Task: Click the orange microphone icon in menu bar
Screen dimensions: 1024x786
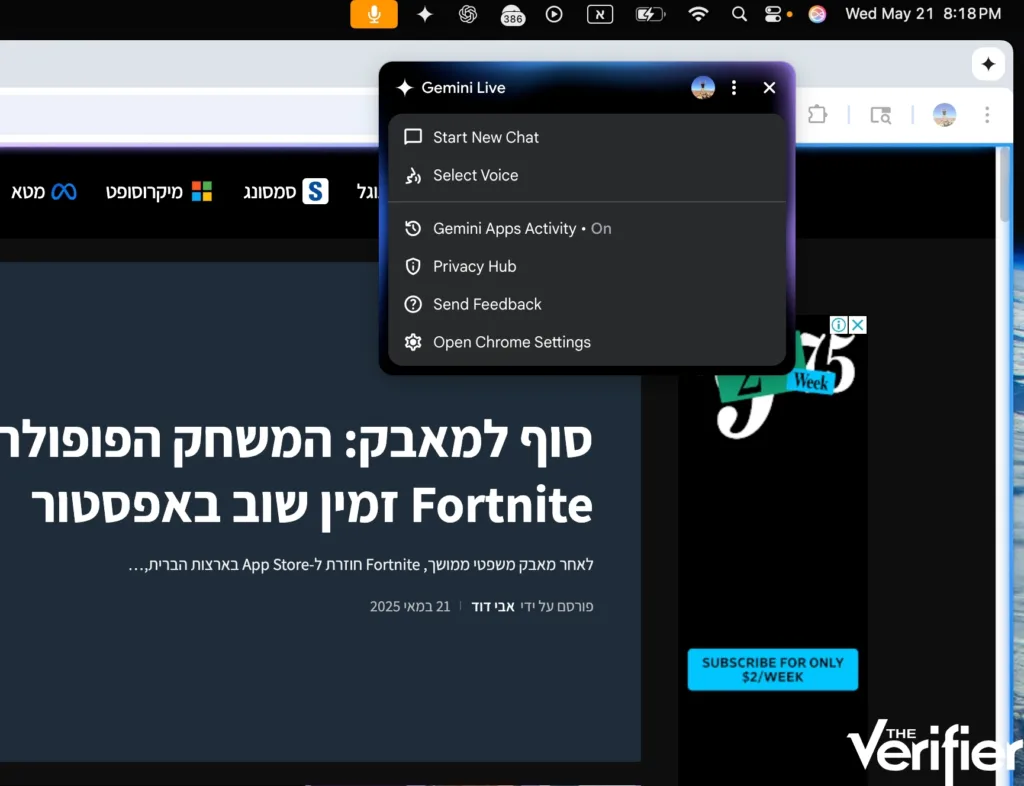Action: 374,14
